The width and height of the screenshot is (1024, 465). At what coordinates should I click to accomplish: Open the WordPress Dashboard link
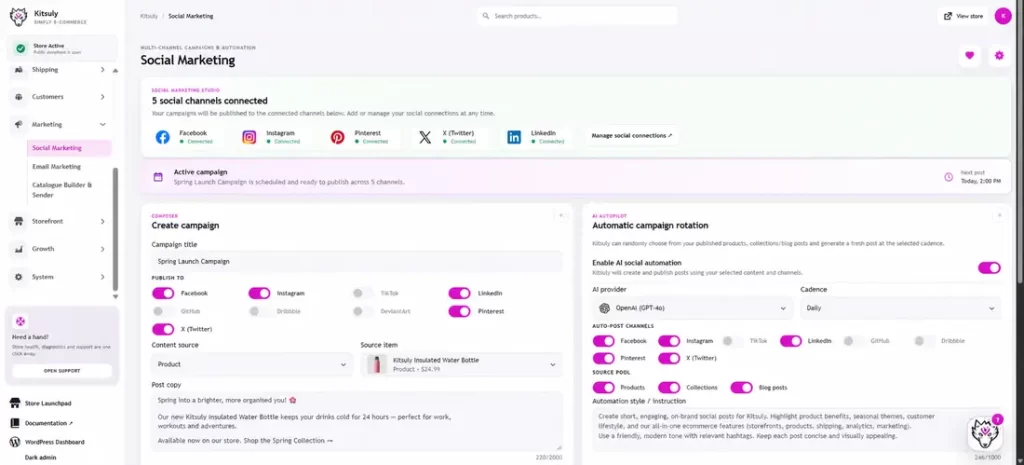point(55,442)
